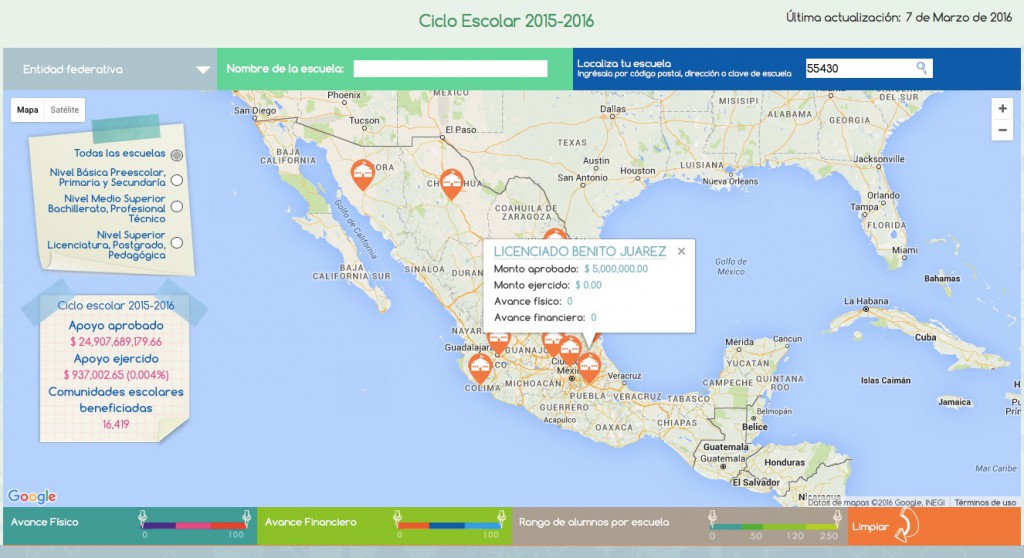The width and height of the screenshot is (1024, 558).
Task: Choose Nivel Superior Licenciatura radio button
Action: pos(177,242)
